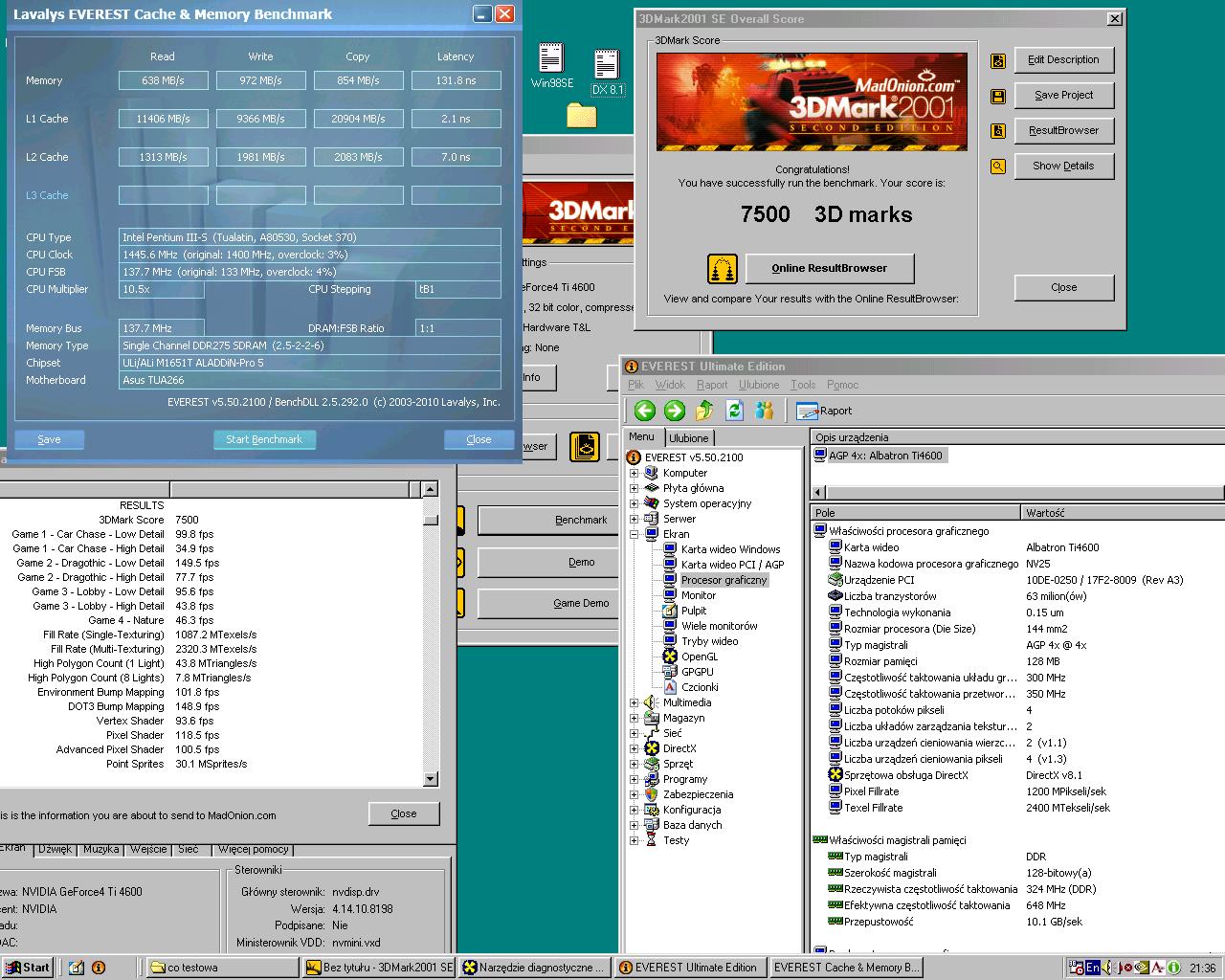Select Wiele monitorów tree item
The height and width of the screenshot is (980, 1225).
pyautogui.click(x=720, y=626)
